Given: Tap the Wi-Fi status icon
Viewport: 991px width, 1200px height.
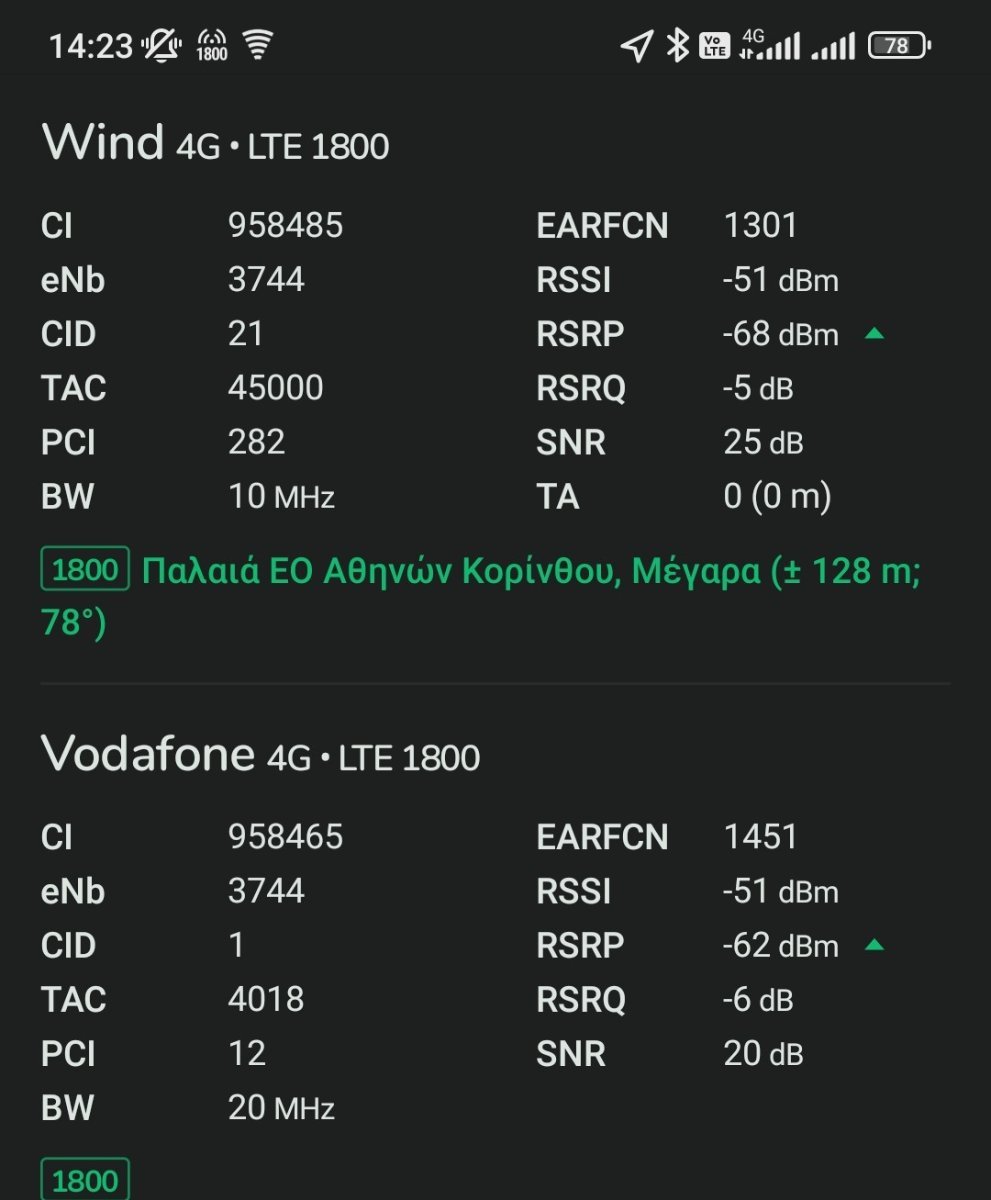Looking at the screenshot, I should [259, 45].
